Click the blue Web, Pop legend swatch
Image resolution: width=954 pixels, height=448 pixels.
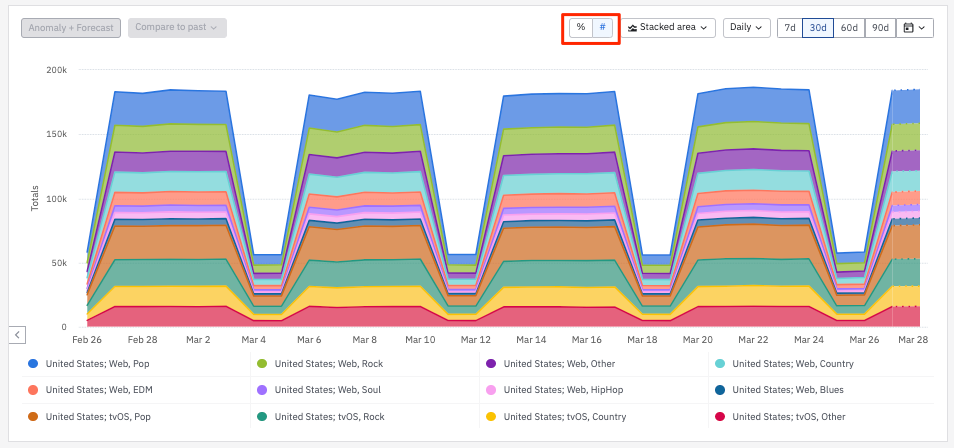(x=33, y=364)
